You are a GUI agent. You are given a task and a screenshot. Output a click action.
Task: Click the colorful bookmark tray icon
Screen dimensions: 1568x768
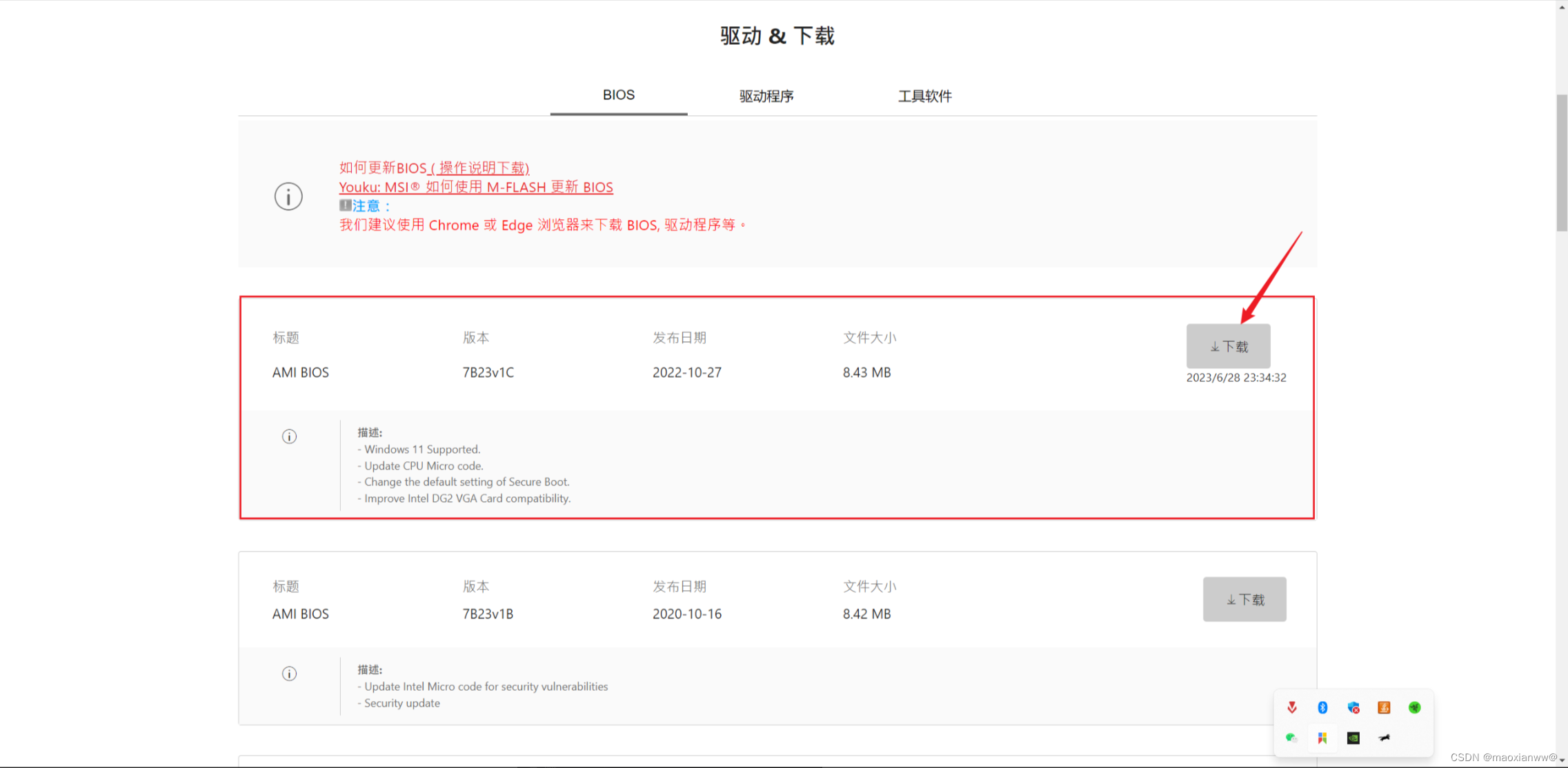coord(1322,738)
